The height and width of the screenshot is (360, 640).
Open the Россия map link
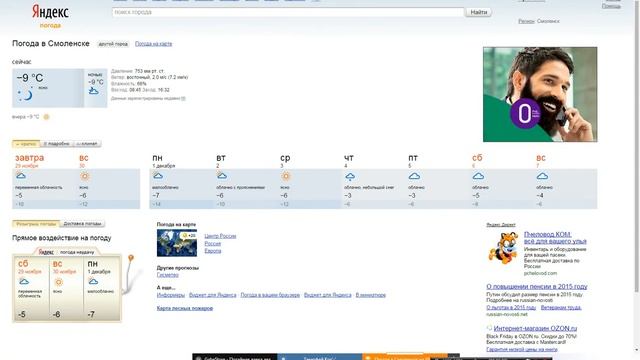[213, 243]
